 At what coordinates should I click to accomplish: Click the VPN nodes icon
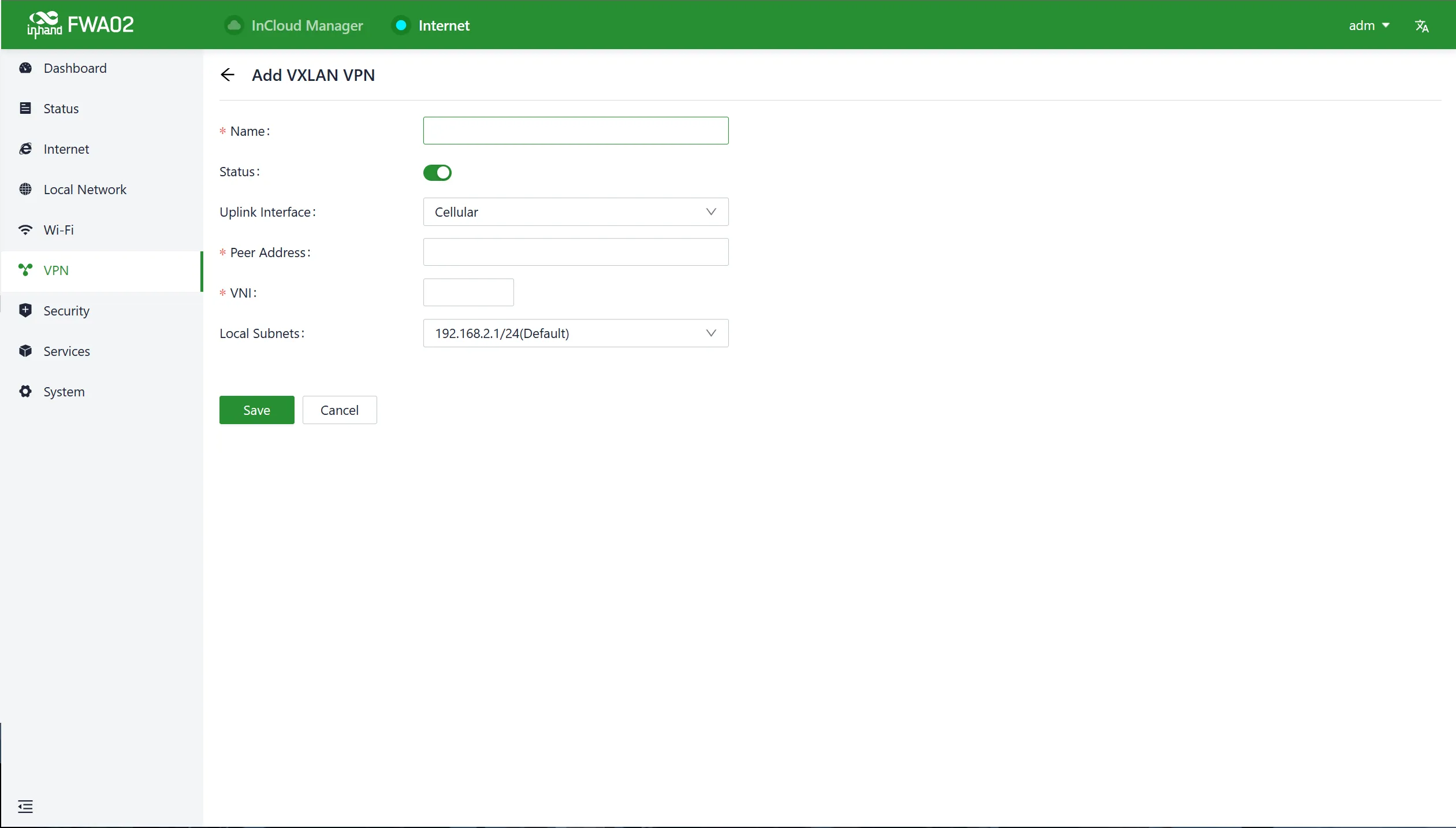(25, 270)
